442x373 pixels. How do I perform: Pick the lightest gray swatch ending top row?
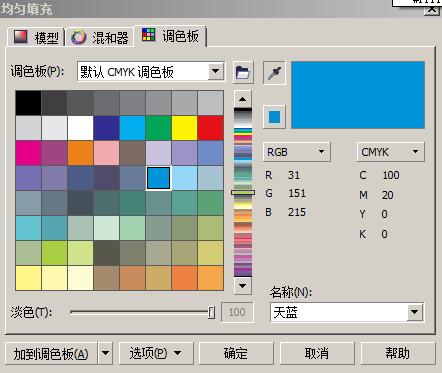coord(210,103)
